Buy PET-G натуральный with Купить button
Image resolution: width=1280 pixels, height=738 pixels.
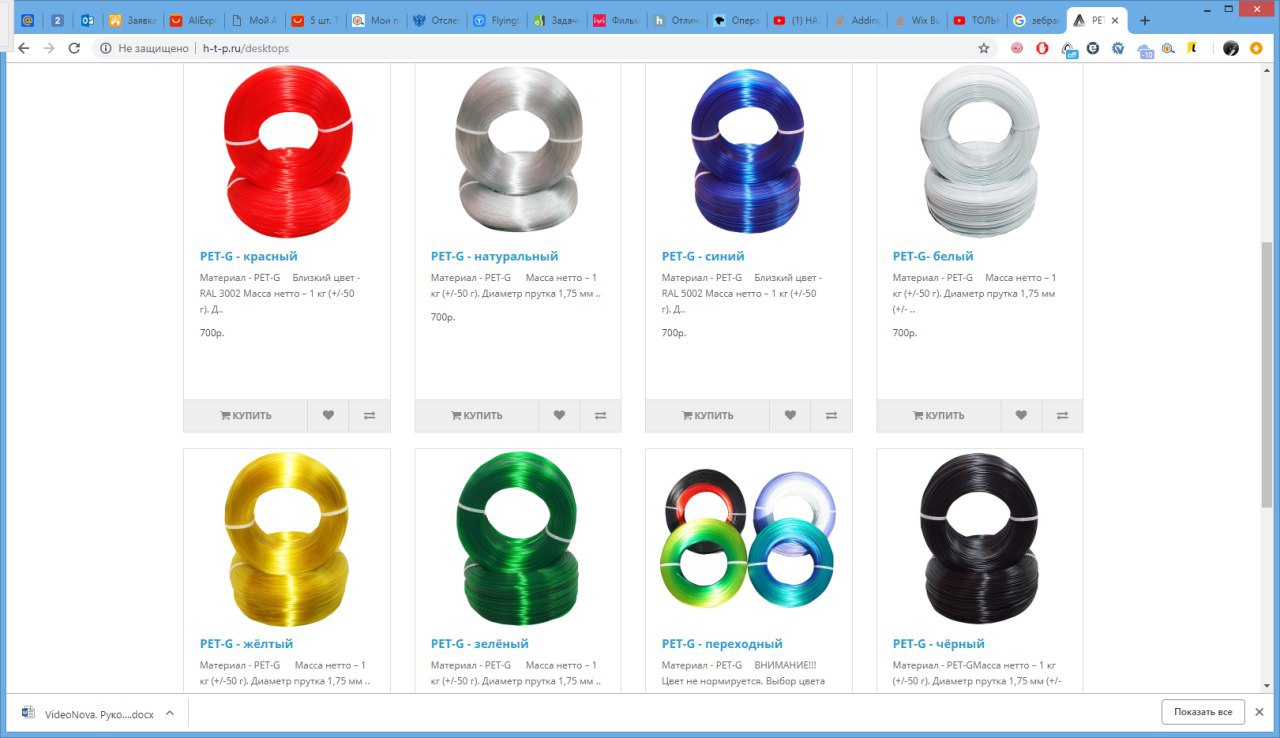coord(477,416)
